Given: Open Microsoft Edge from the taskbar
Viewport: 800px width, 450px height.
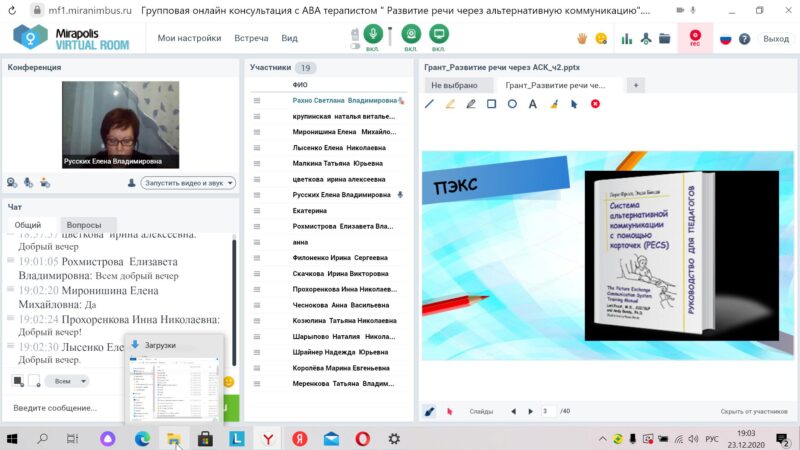Looking at the screenshot, I should pos(142,438).
